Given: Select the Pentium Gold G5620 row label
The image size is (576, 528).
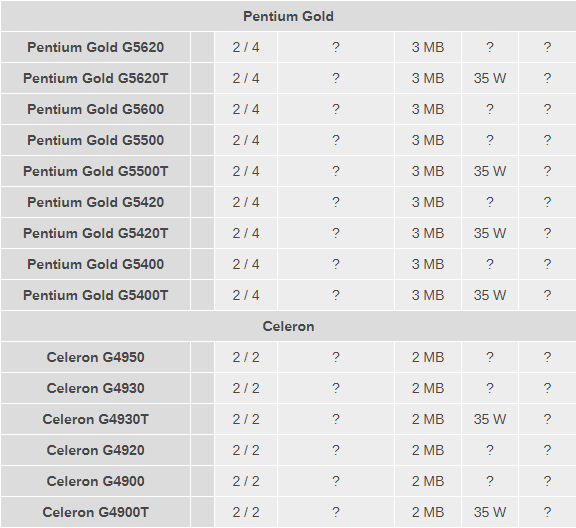Looking at the screenshot, I should click(x=96, y=47).
